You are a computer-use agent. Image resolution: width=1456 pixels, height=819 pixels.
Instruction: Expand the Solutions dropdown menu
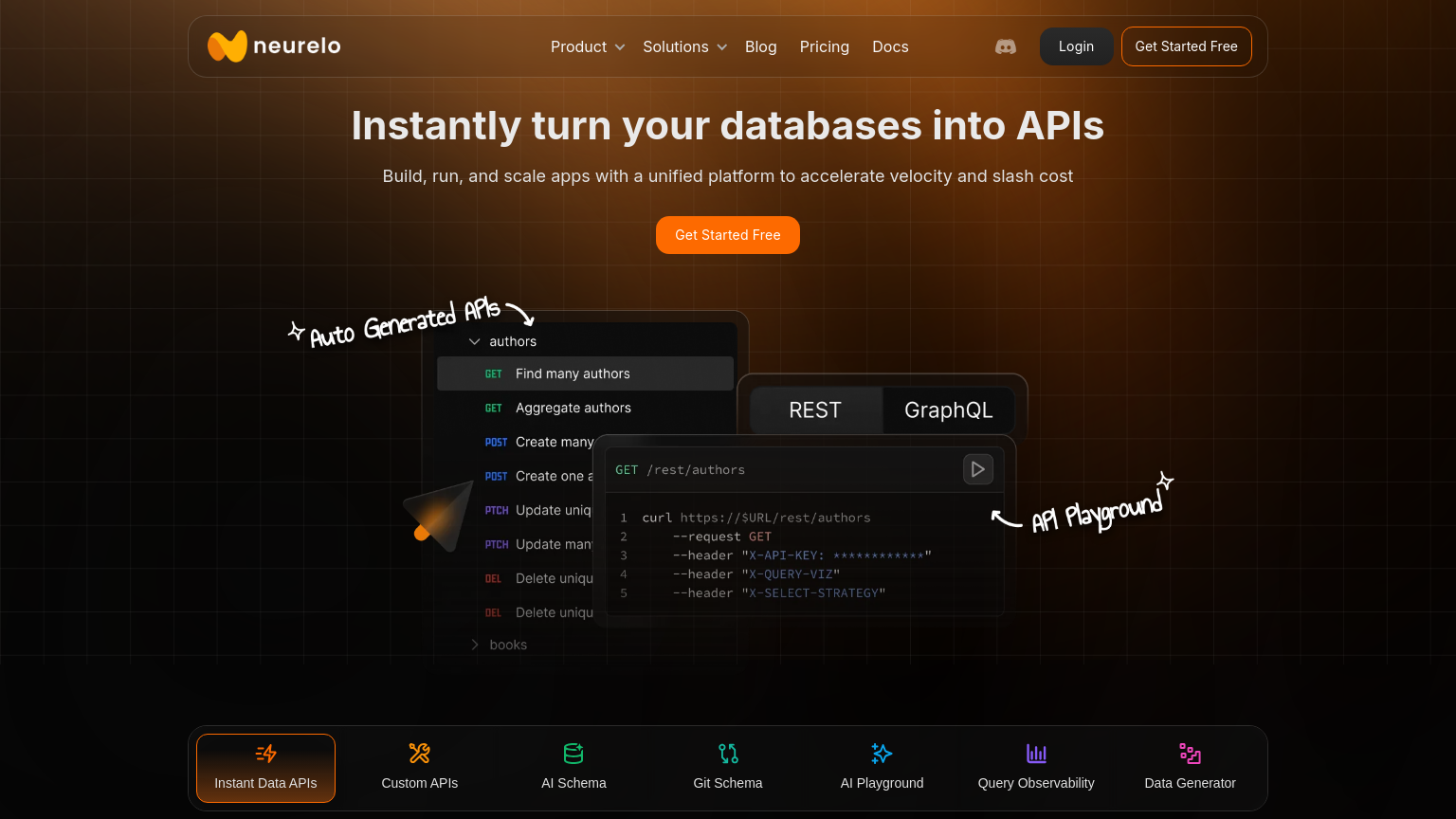coord(684,46)
